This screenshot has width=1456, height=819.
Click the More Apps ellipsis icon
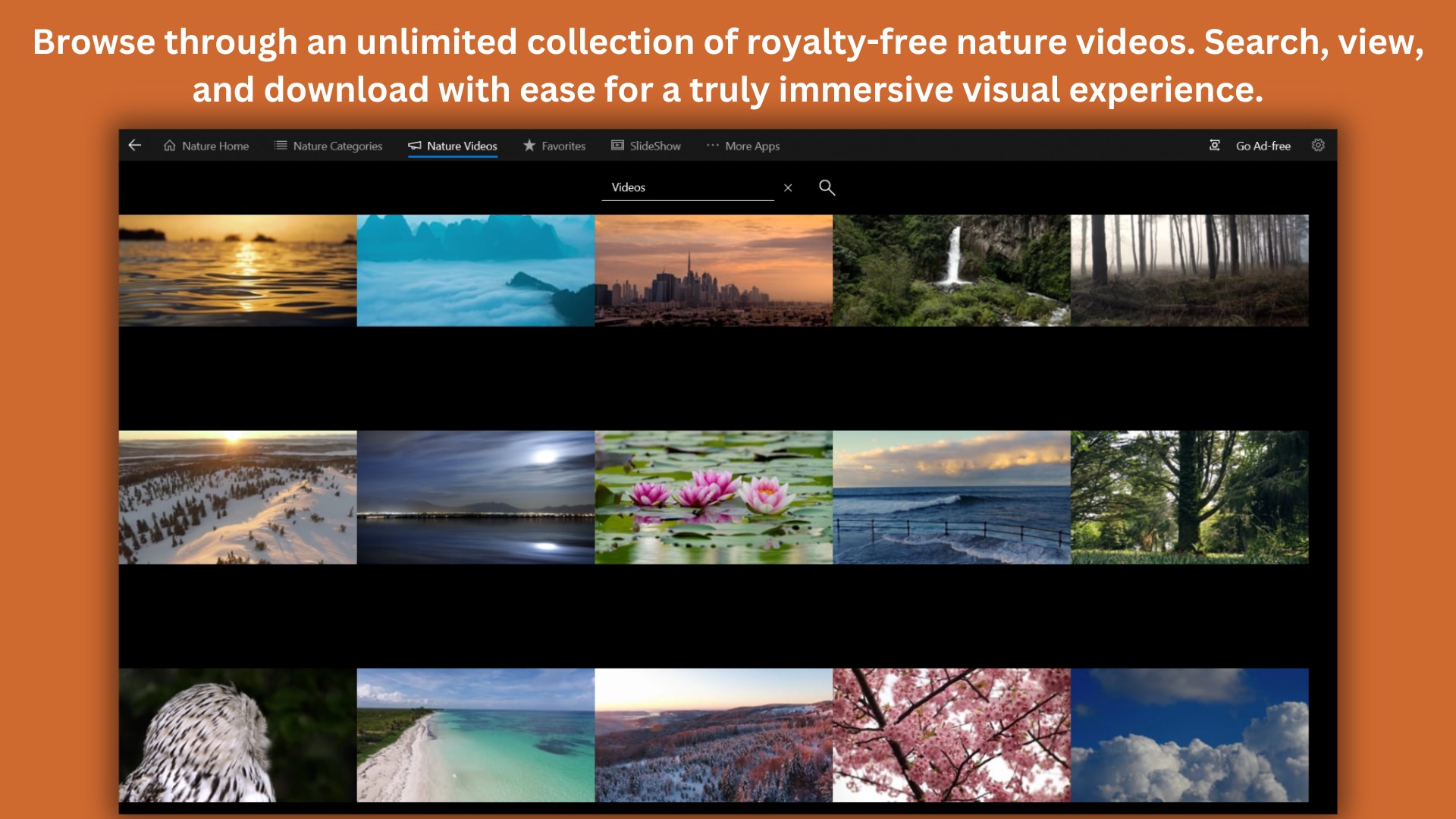point(712,146)
